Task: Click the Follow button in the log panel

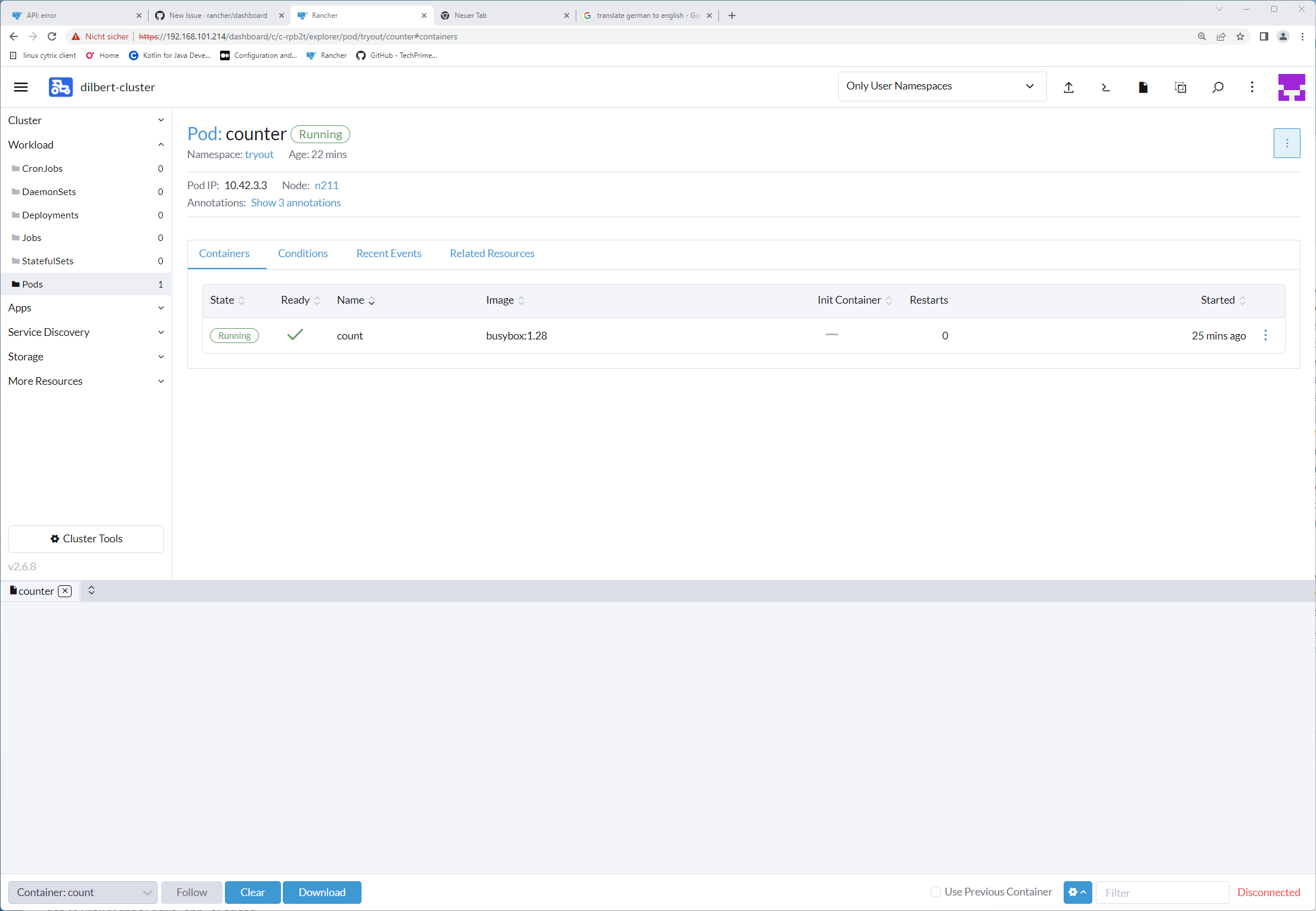Action: (191, 892)
